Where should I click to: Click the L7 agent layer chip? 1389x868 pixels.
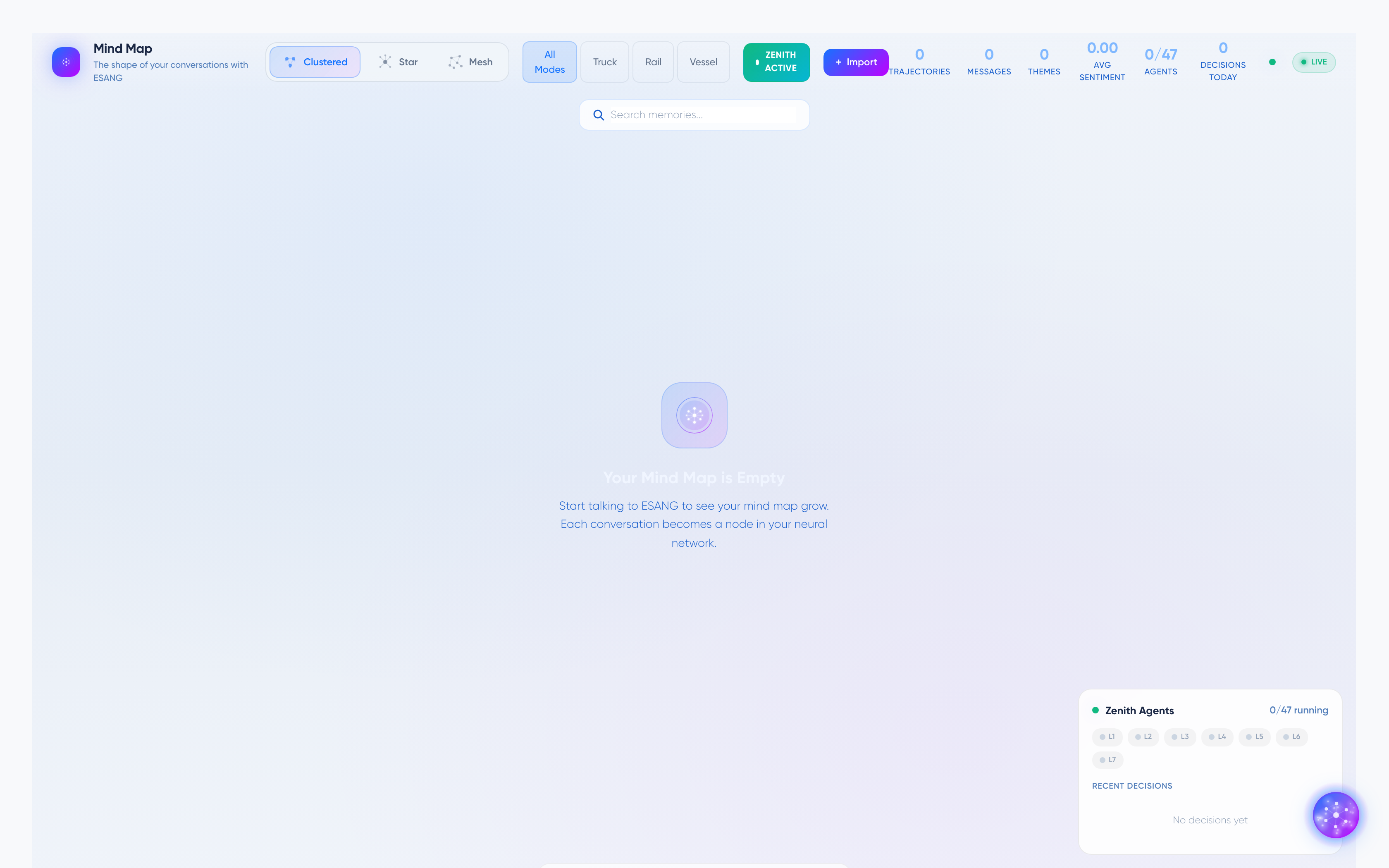(x=1107, y=760)
